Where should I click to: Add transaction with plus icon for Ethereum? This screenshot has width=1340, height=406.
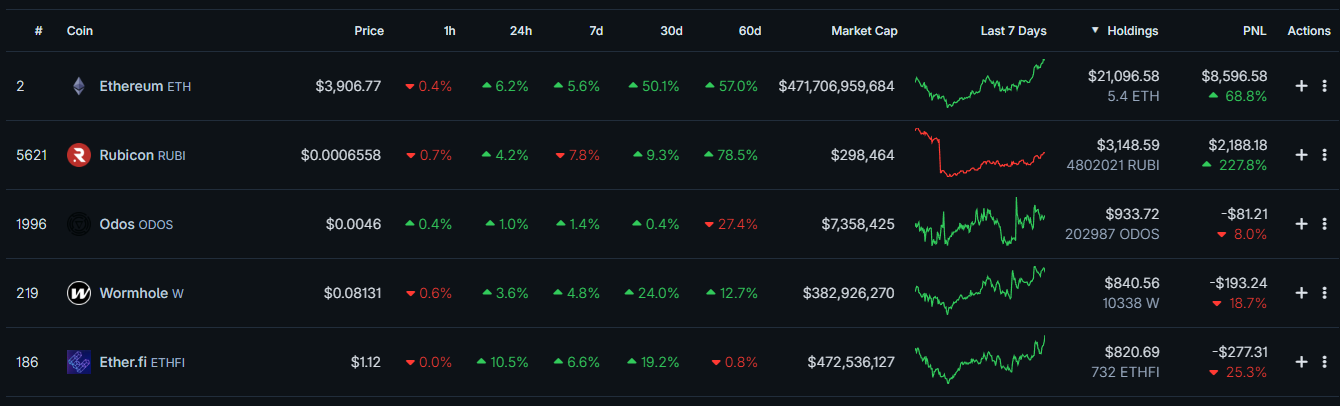click(x=1301, y=86)
